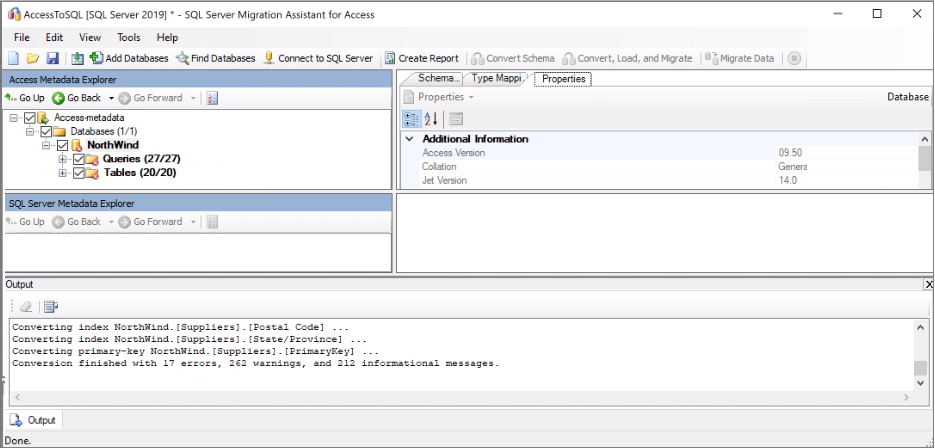Uncheck the NorthWind database checkbox
Viewport: 935px width, 448px height.
[62, 145]
